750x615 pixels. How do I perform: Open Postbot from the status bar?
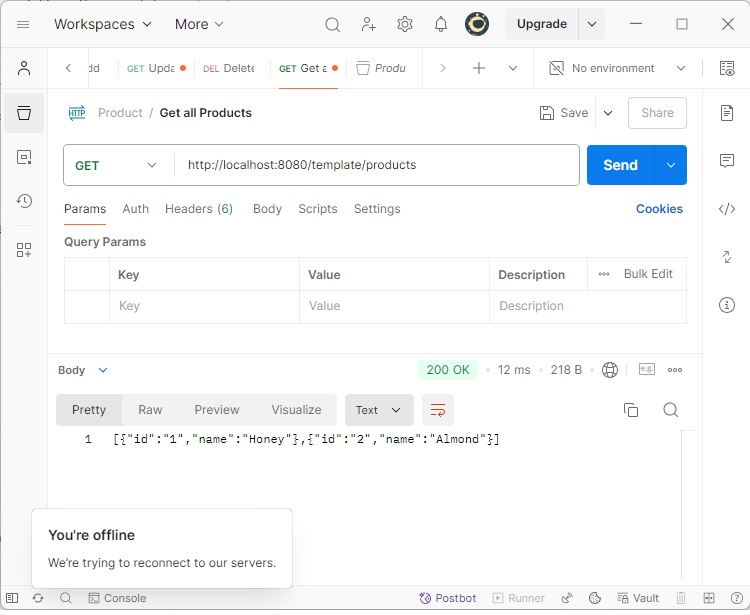click(448, 598)
